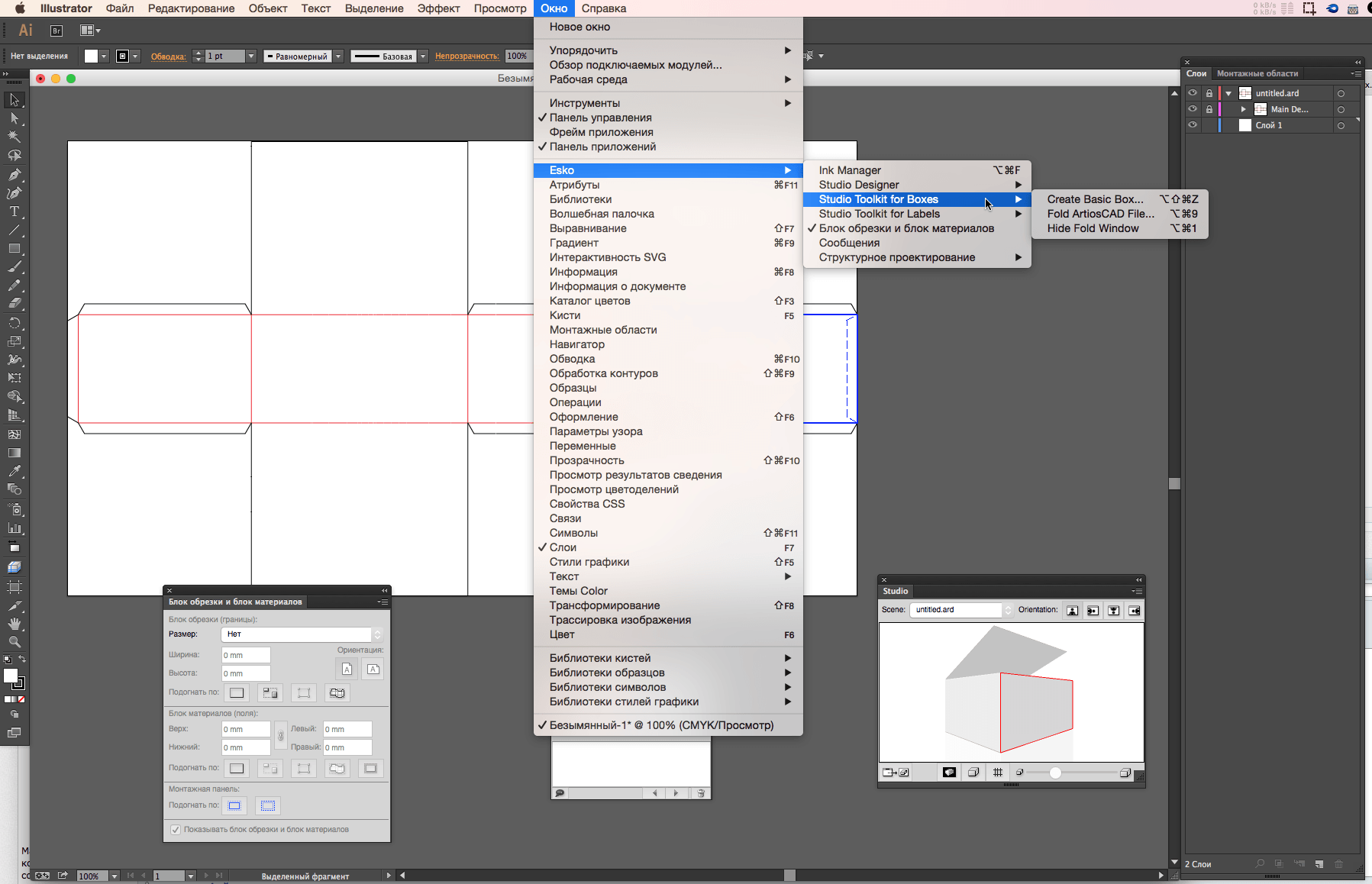Screen dimensions: 1372x884
Task: Adjust the Studio panel zoom slider
Action: (1055, 773)
